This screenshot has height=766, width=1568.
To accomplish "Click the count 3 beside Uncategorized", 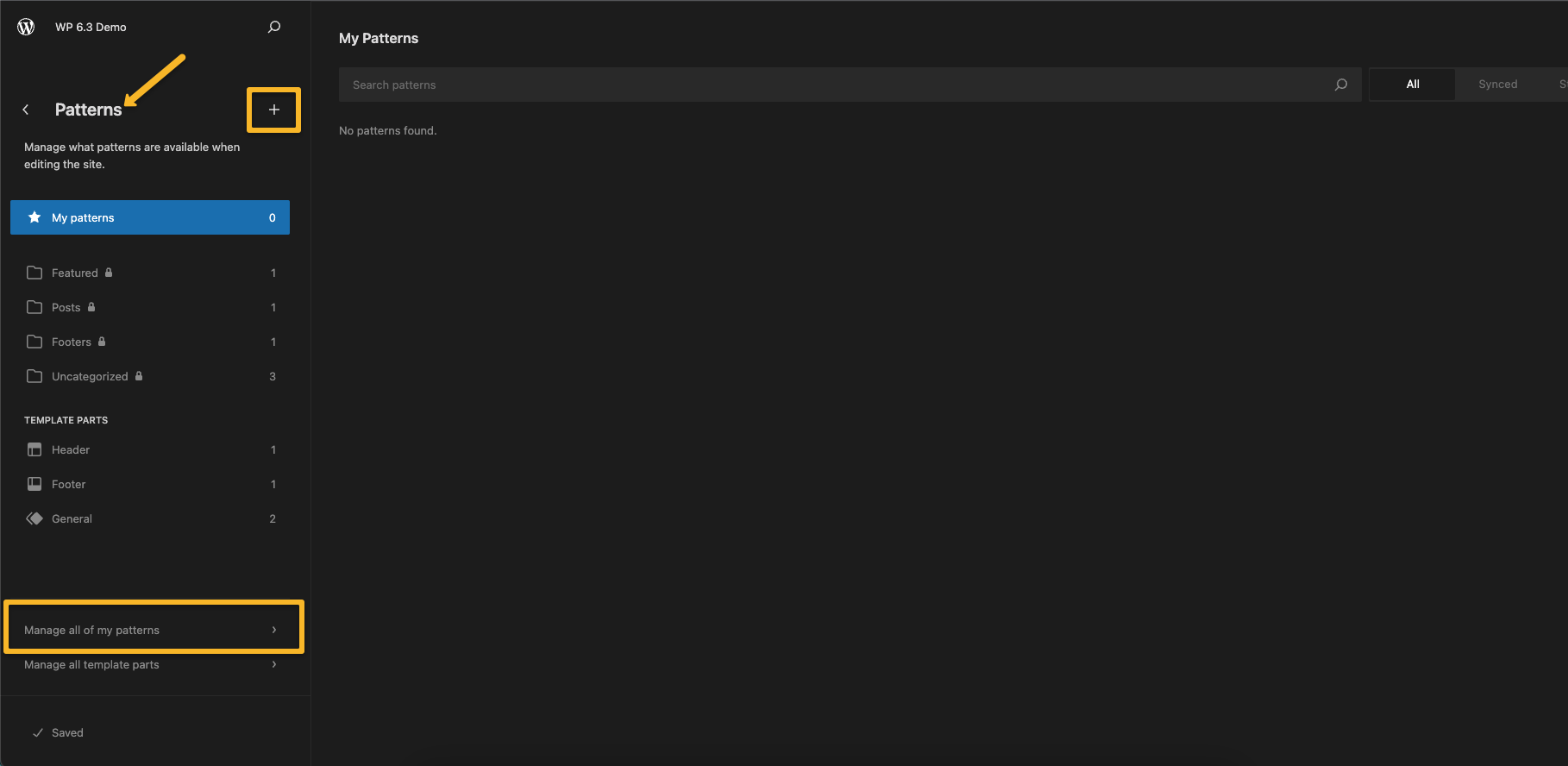I will click(x=273, y=376).
